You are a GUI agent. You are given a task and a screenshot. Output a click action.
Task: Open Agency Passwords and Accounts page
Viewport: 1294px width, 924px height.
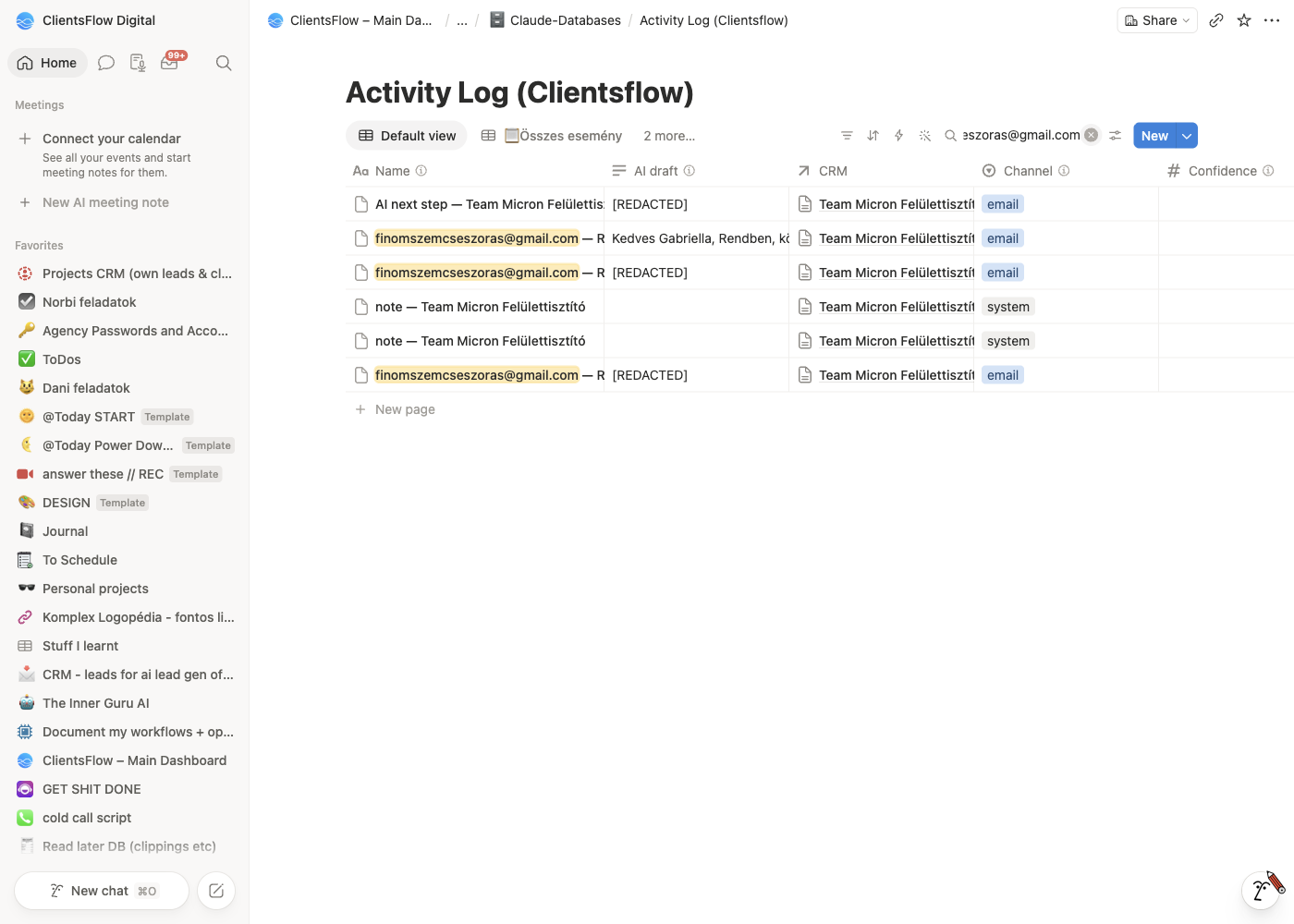tap(125, 331)
